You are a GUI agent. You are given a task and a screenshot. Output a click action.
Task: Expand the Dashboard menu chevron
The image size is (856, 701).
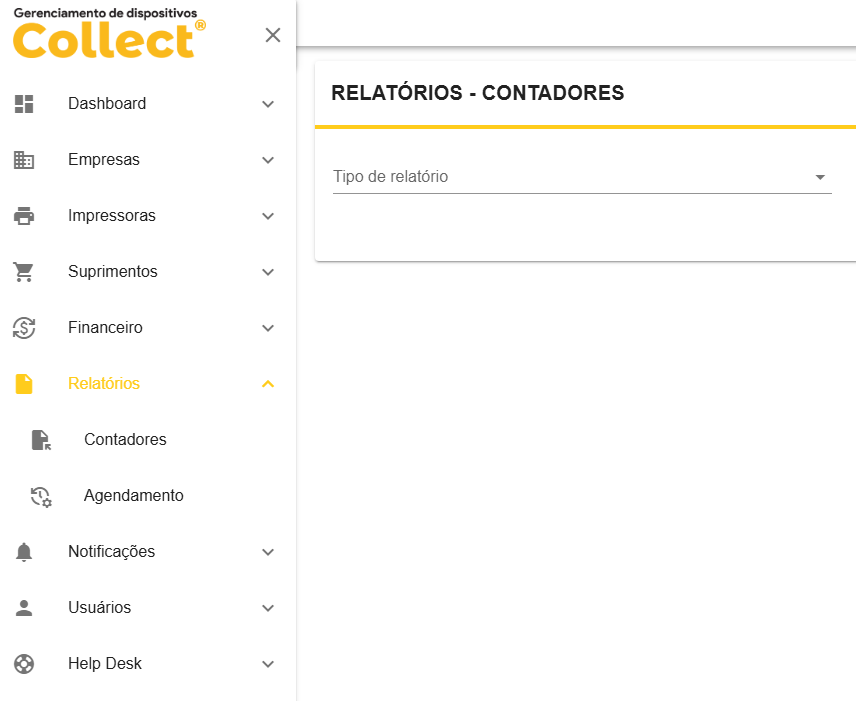(x=268, y=104)
